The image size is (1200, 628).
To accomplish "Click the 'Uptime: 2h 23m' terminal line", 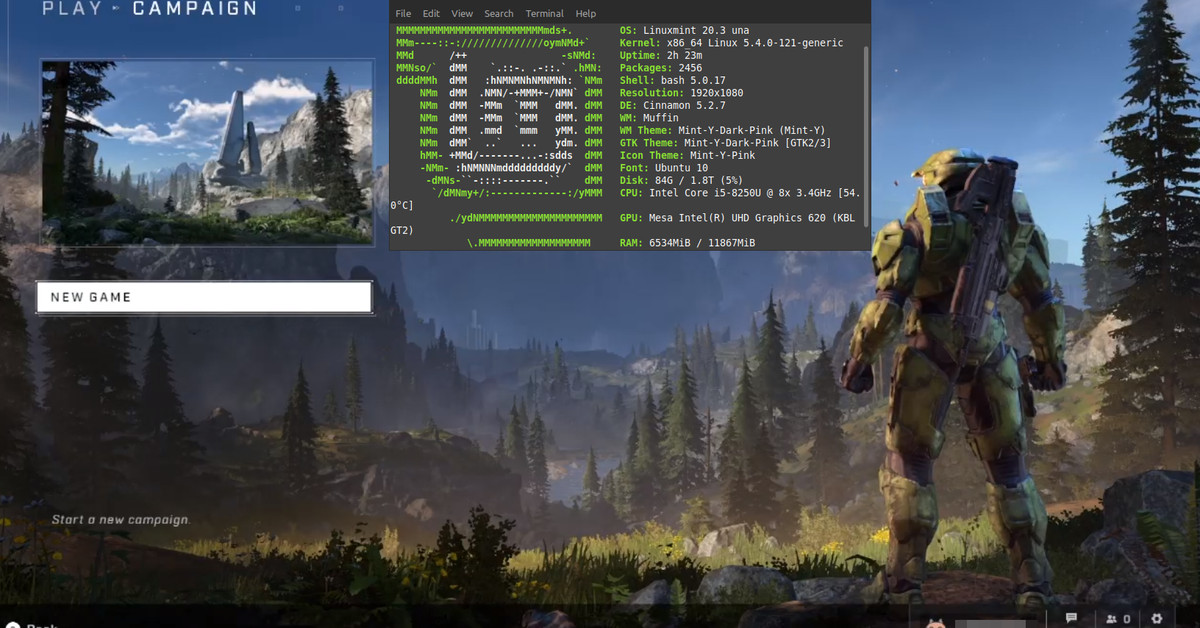I will tap(663, 56).
